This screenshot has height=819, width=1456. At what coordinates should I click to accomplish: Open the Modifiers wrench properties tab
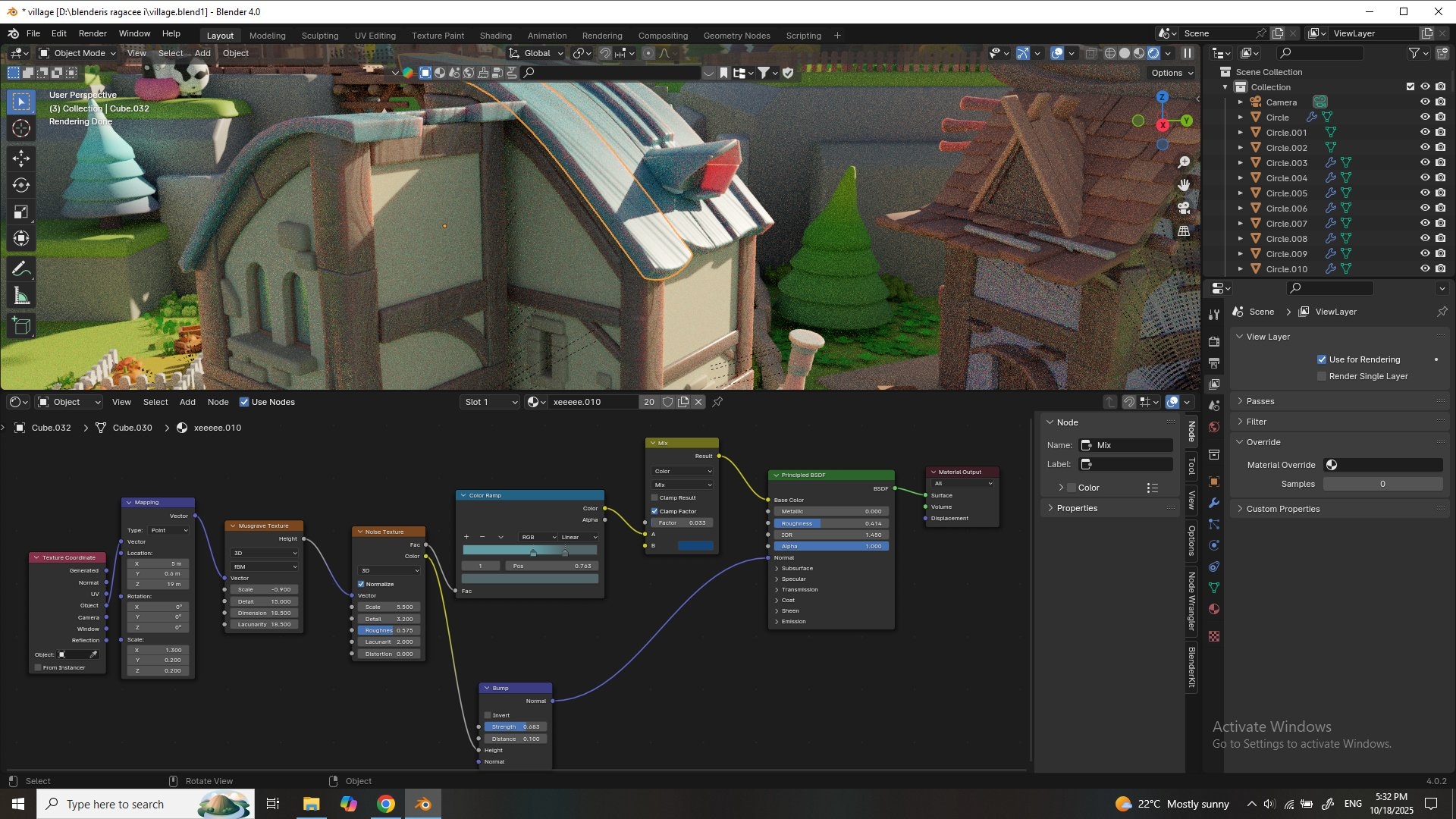pyautogui.click(x=1214, y=503)
